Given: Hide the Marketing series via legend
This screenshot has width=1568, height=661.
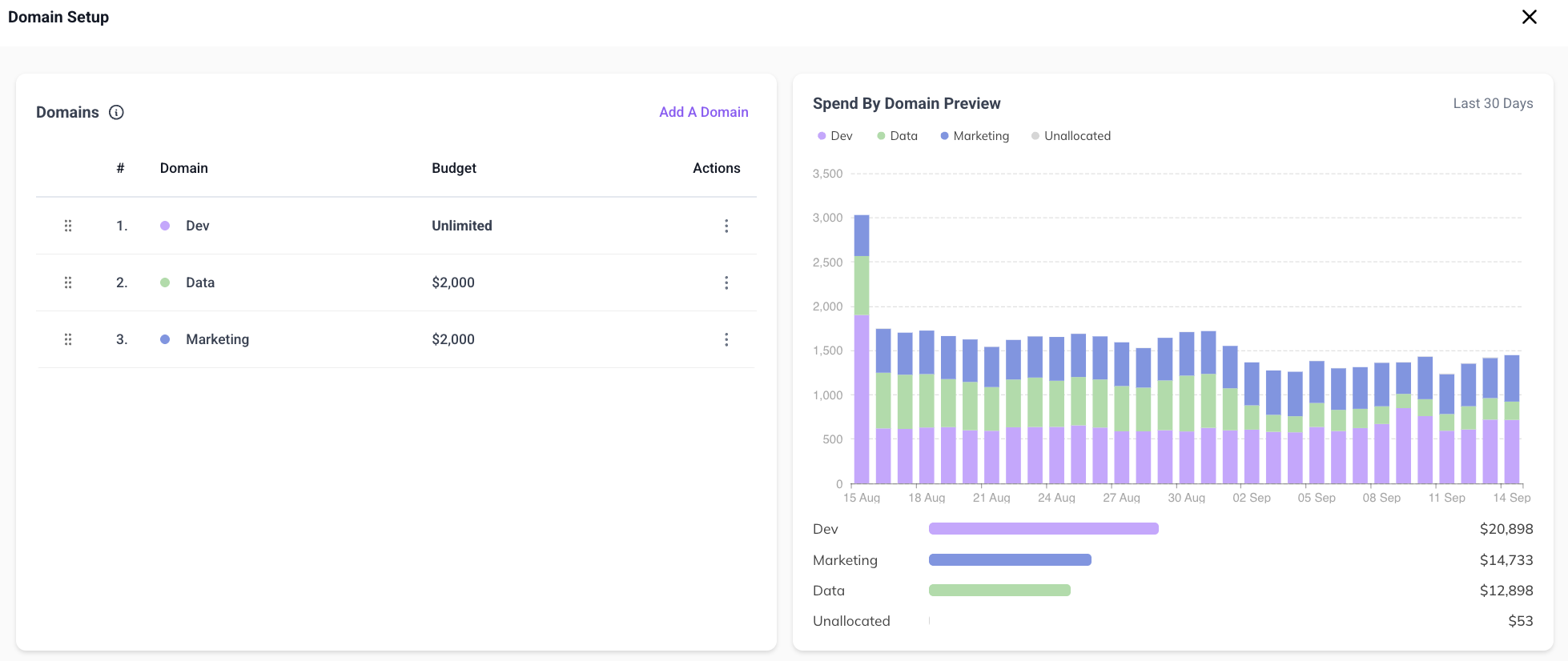Looking at the screenshot, I should pyautogui.click(x=975, y=136).
